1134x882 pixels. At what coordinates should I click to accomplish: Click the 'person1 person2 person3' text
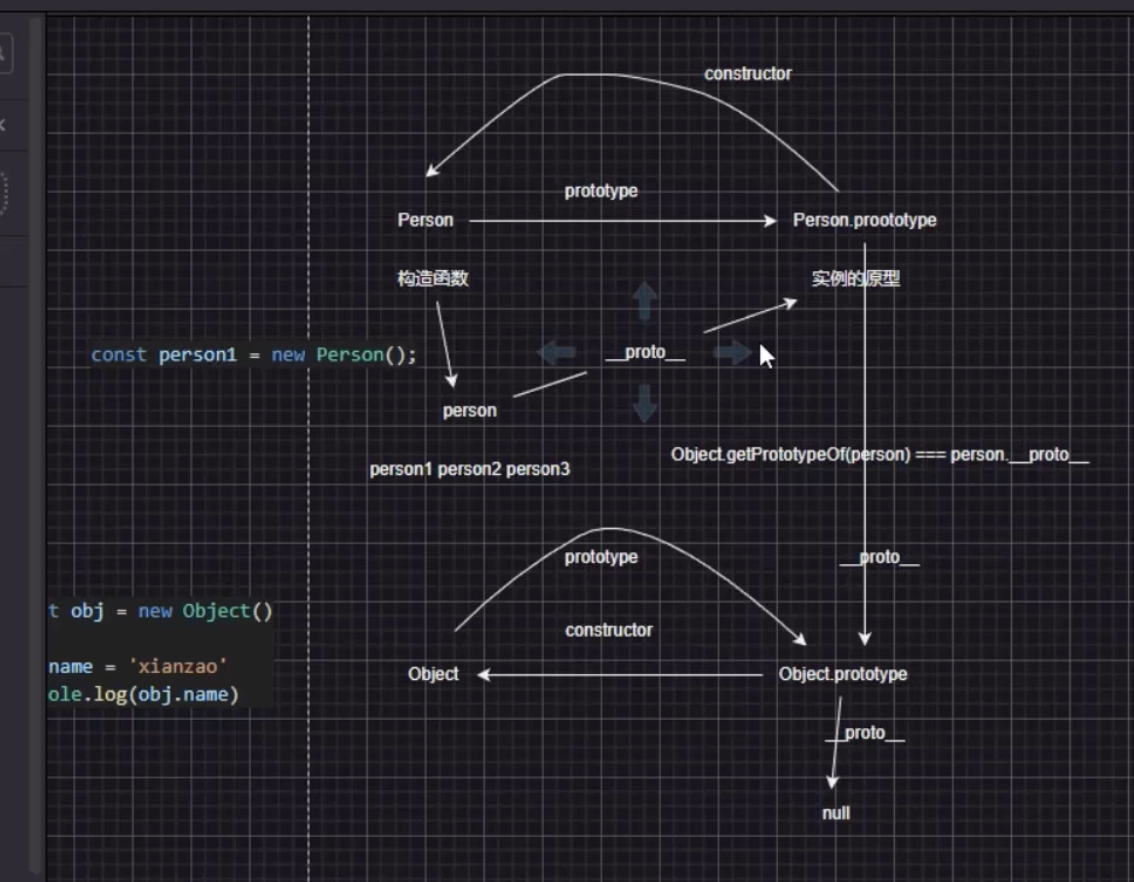point(470,469)
